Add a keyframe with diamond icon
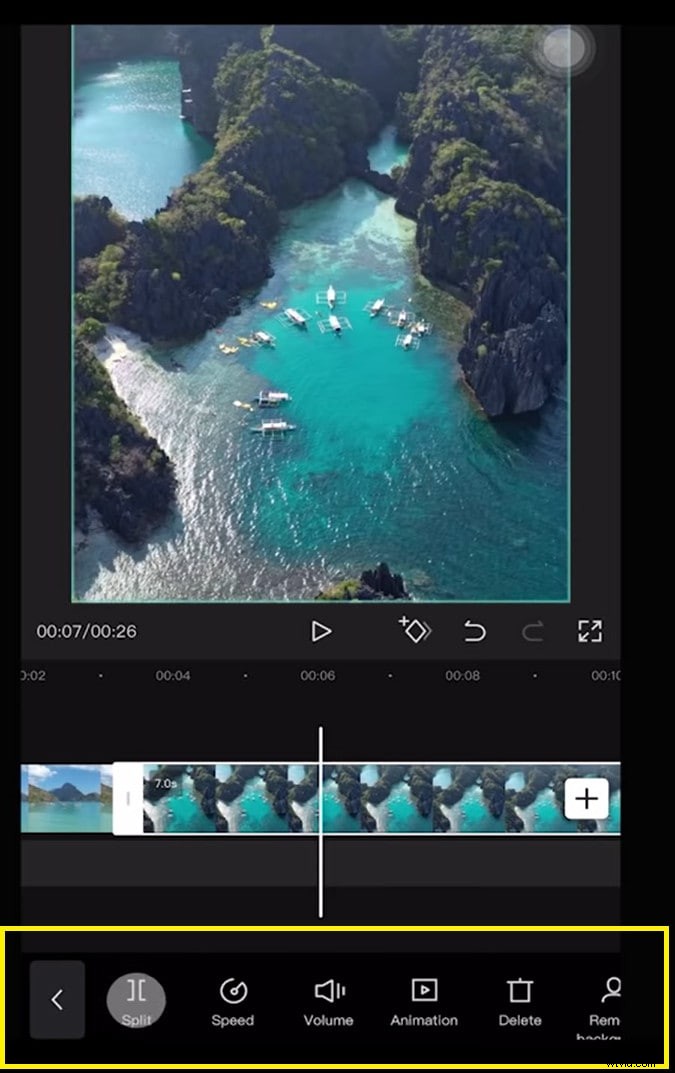 tap(415, 630)
